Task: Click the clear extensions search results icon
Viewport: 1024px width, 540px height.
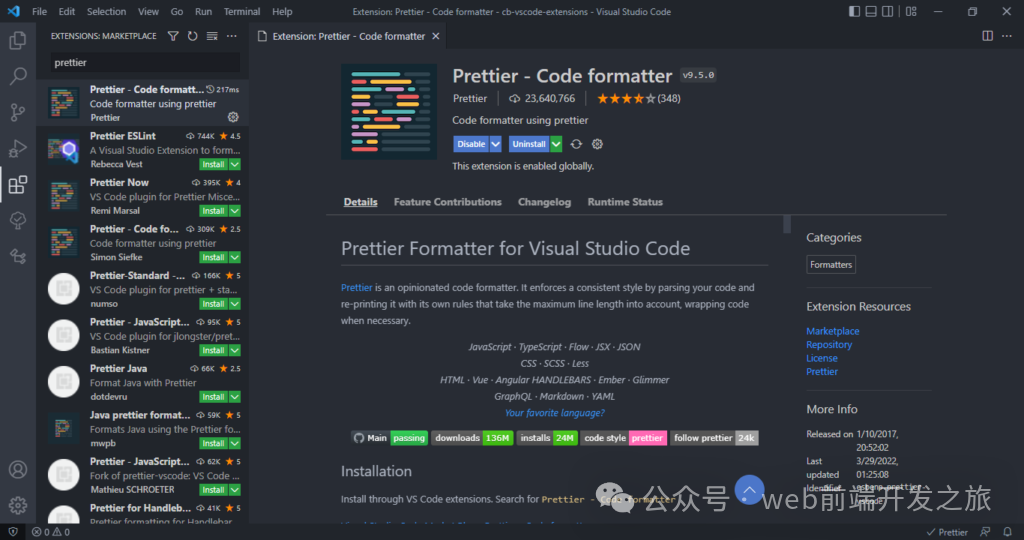Action: coord(211,36)
